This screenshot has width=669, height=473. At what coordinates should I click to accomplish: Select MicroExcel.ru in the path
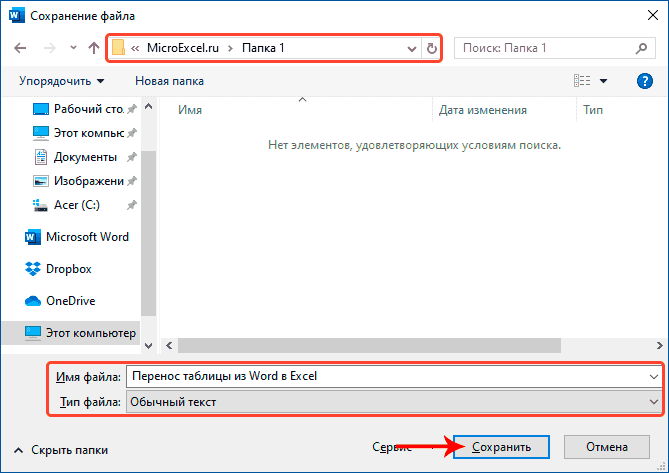click(183, 48)
